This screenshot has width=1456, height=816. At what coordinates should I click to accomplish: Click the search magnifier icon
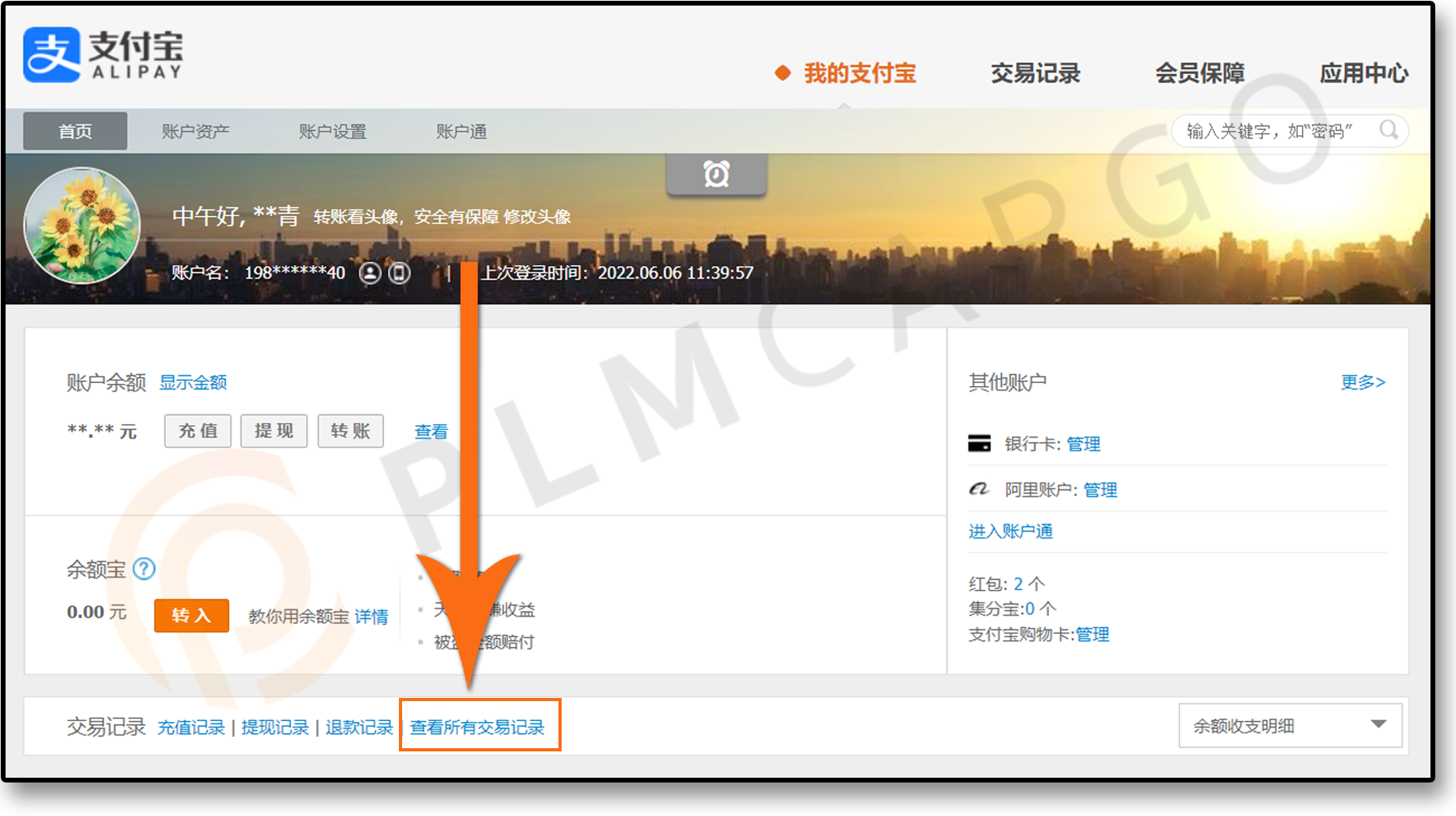point(1389,130)
